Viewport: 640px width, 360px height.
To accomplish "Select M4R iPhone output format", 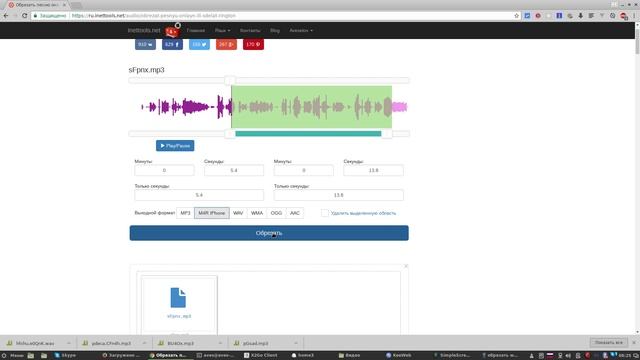I will (211, 213).
